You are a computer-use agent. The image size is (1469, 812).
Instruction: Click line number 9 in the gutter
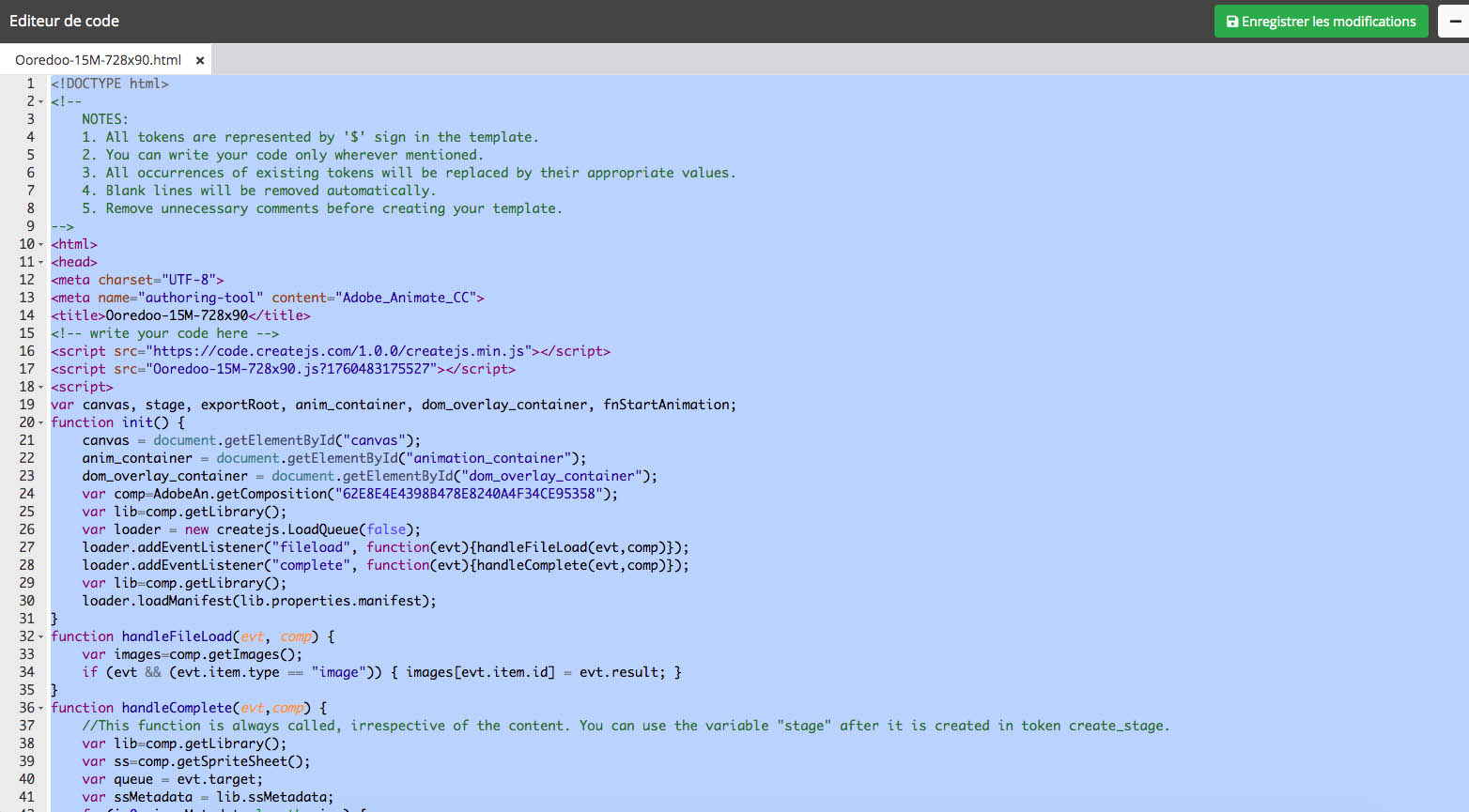pos(30,226)
